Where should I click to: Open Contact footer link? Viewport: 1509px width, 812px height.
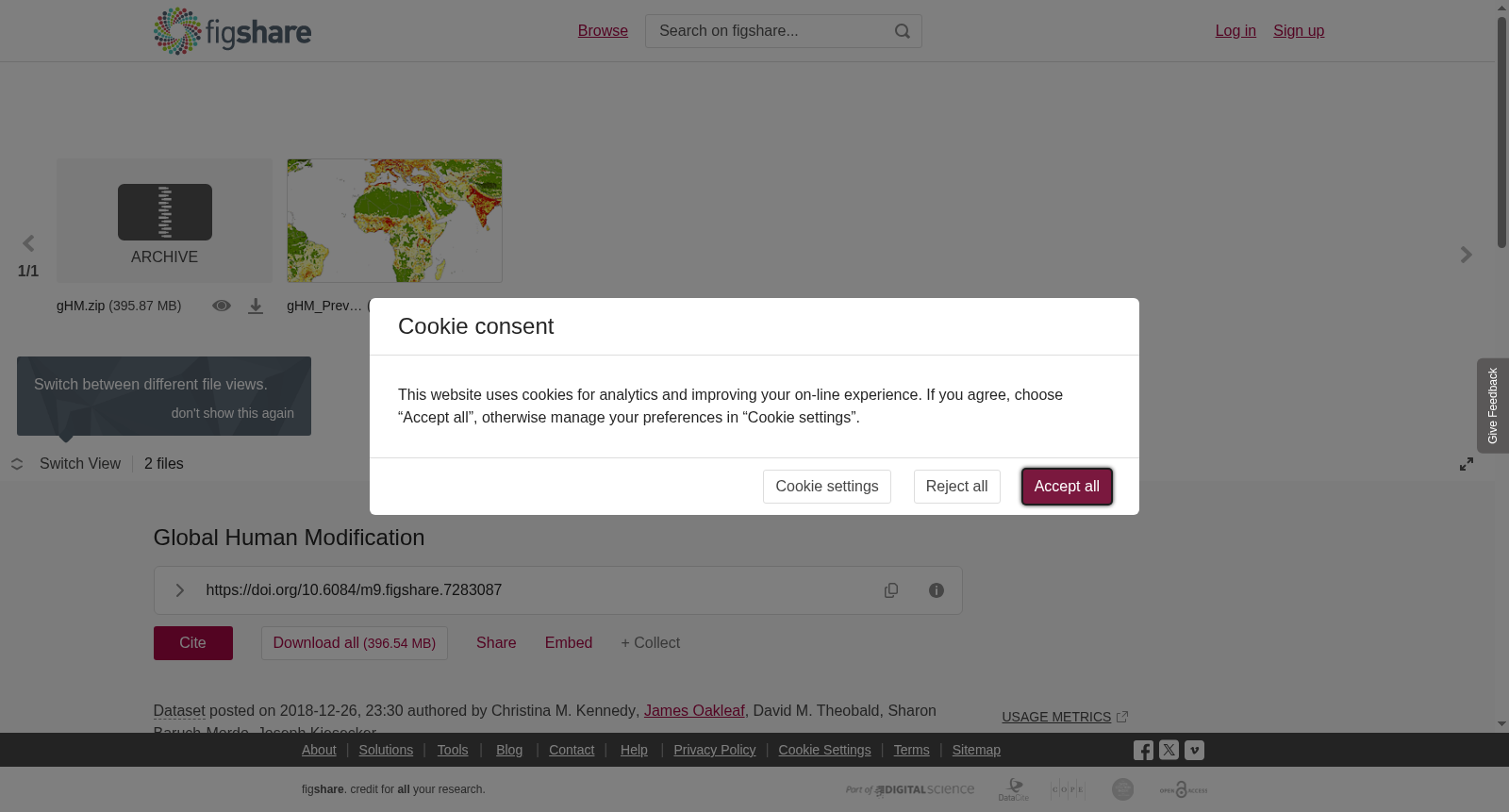[x=572, y=750]
